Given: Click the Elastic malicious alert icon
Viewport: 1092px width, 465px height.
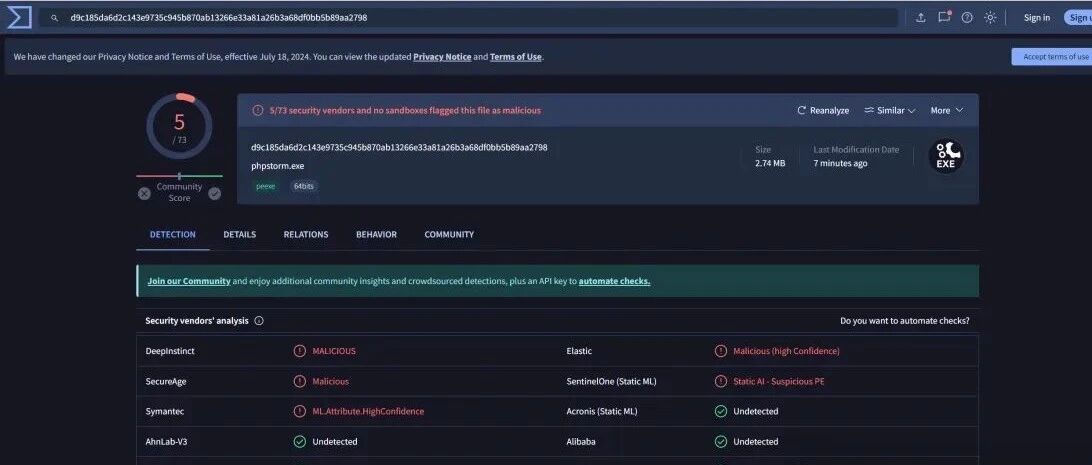Looking at the screenshot, I should tap(721, 351).
